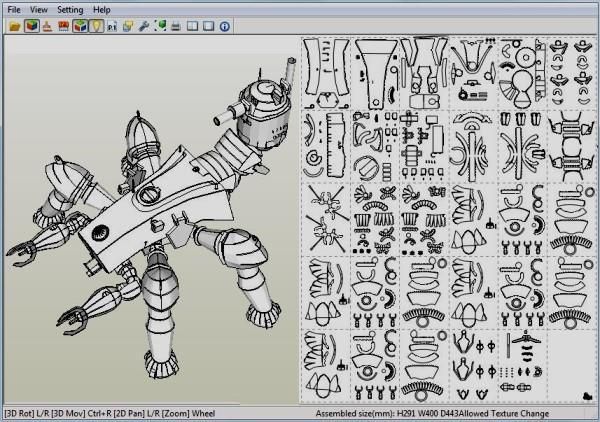Switch to single-pane window layout icon
This screenshot has height=422, width=600.
209,26
